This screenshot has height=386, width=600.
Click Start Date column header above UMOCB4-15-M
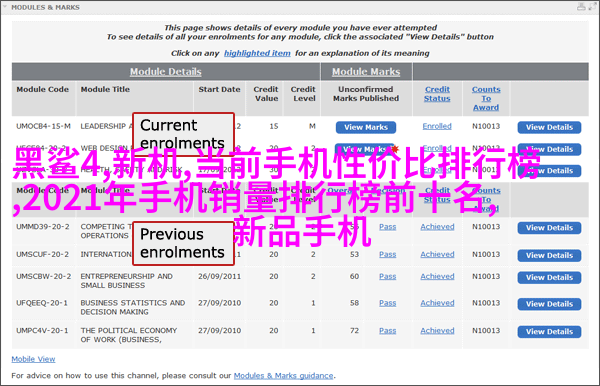coord(219,90)
